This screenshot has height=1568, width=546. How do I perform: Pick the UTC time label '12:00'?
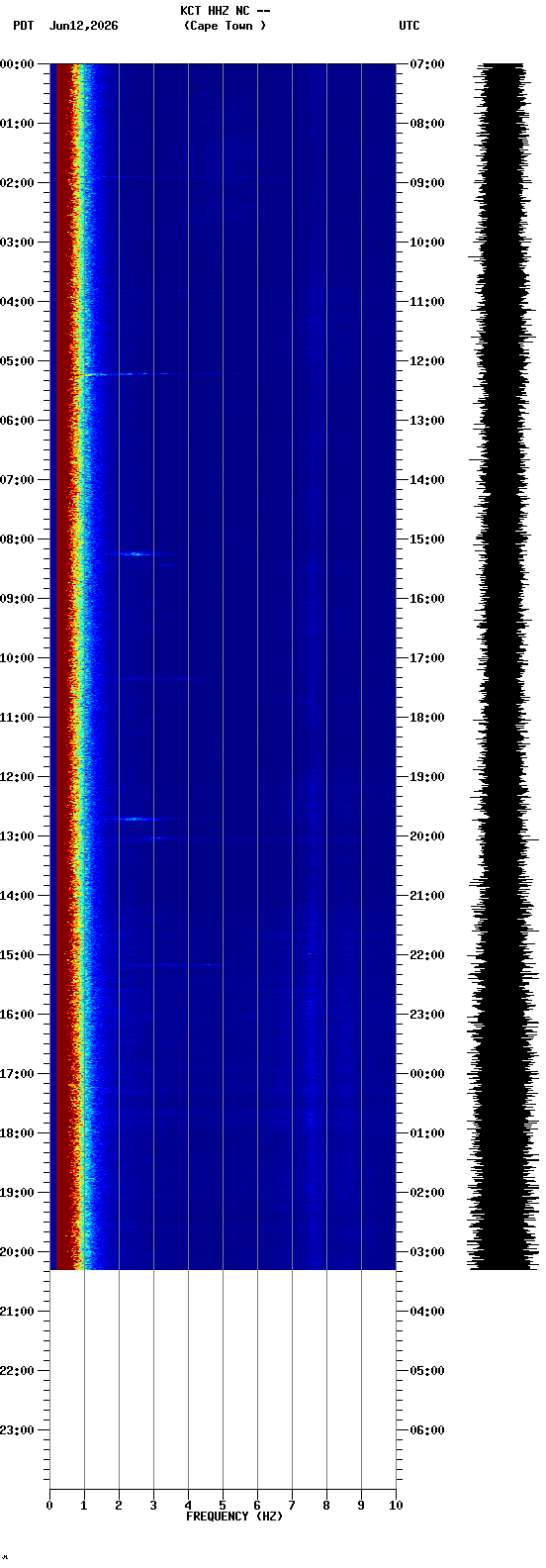coord(427,361)
